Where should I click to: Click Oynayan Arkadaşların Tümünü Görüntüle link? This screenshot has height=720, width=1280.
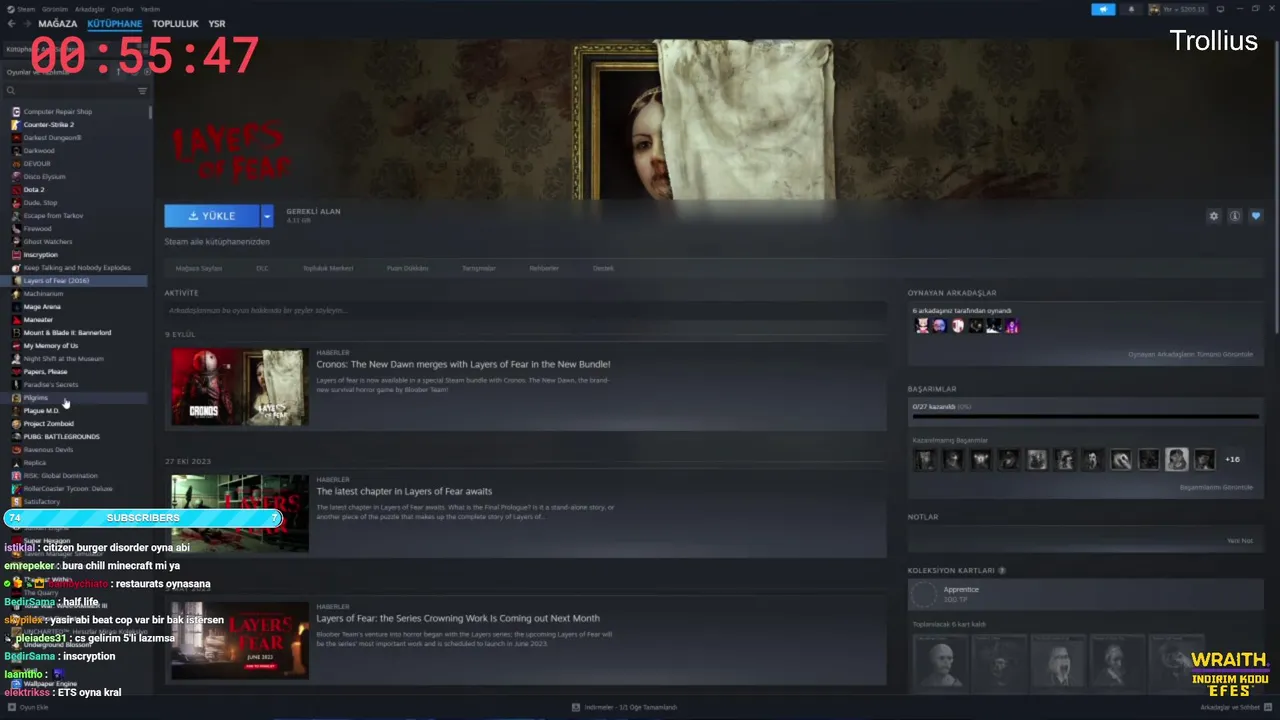[x=1190, y=354]
